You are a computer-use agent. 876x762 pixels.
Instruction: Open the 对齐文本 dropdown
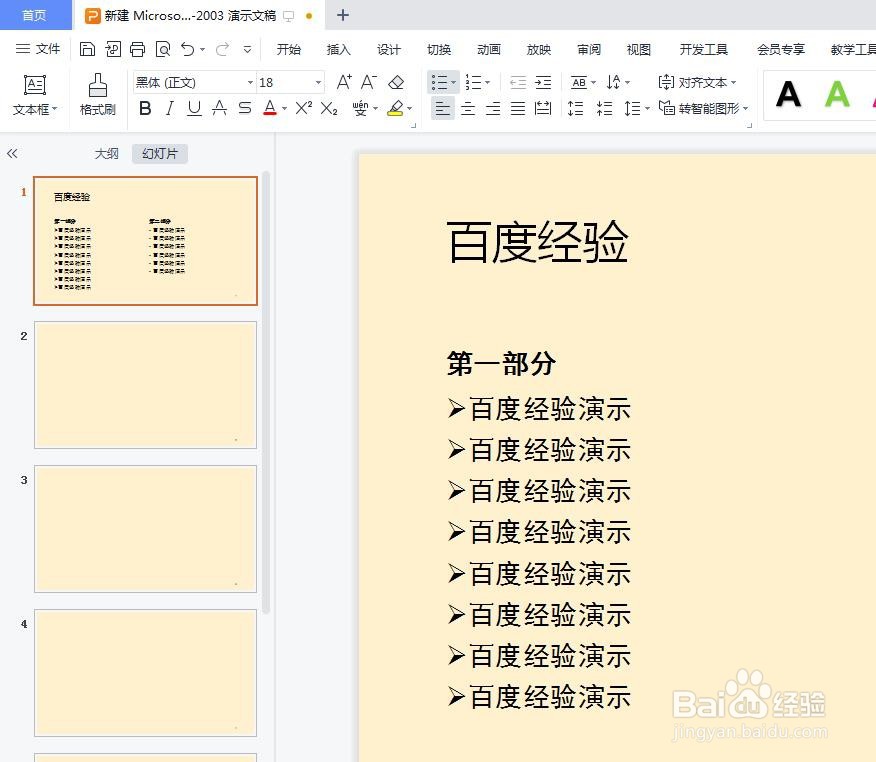click(x=697, y=83)
